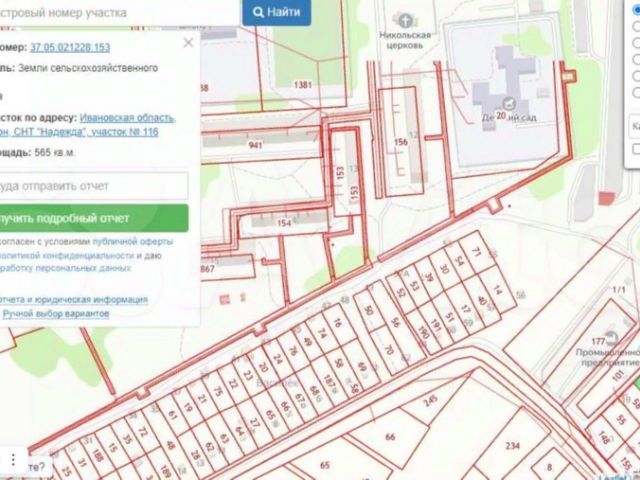Select garden plot labeled 56
This screenshot has width=640, height=480.
click(x=395, y=322)
